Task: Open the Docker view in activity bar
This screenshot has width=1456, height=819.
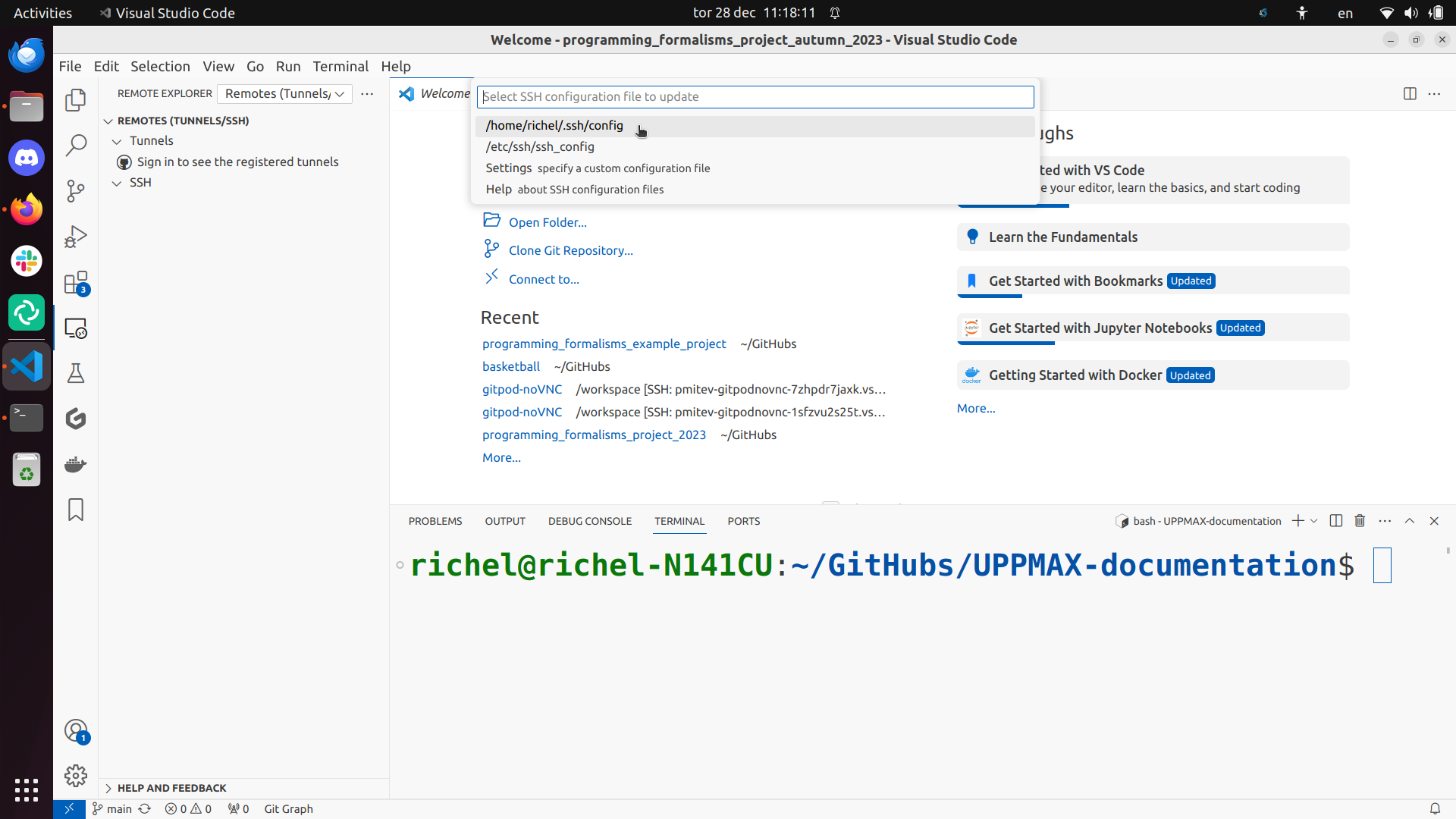Action: (76, 464)
